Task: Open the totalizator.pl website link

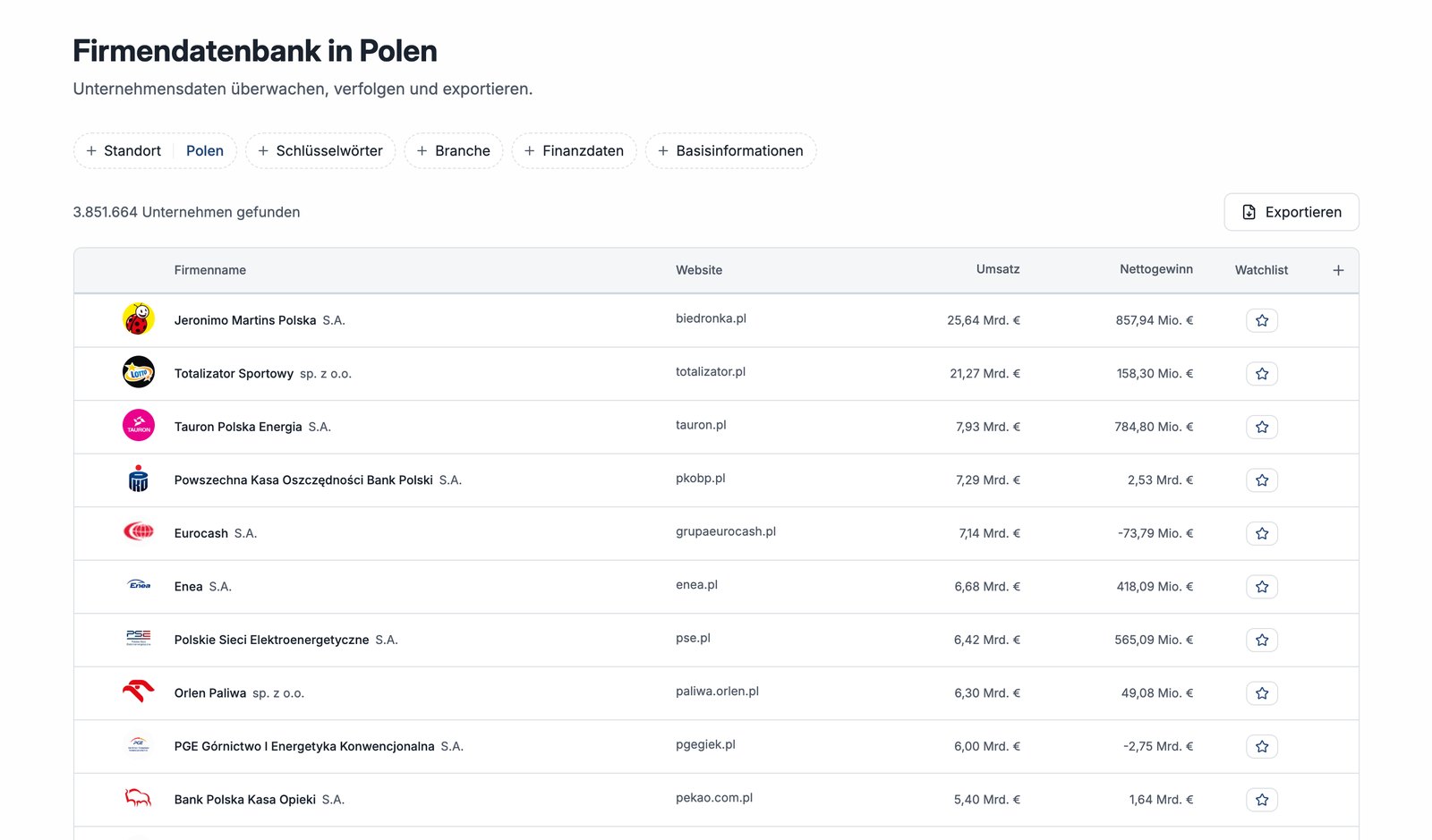Action: (711, 371)
